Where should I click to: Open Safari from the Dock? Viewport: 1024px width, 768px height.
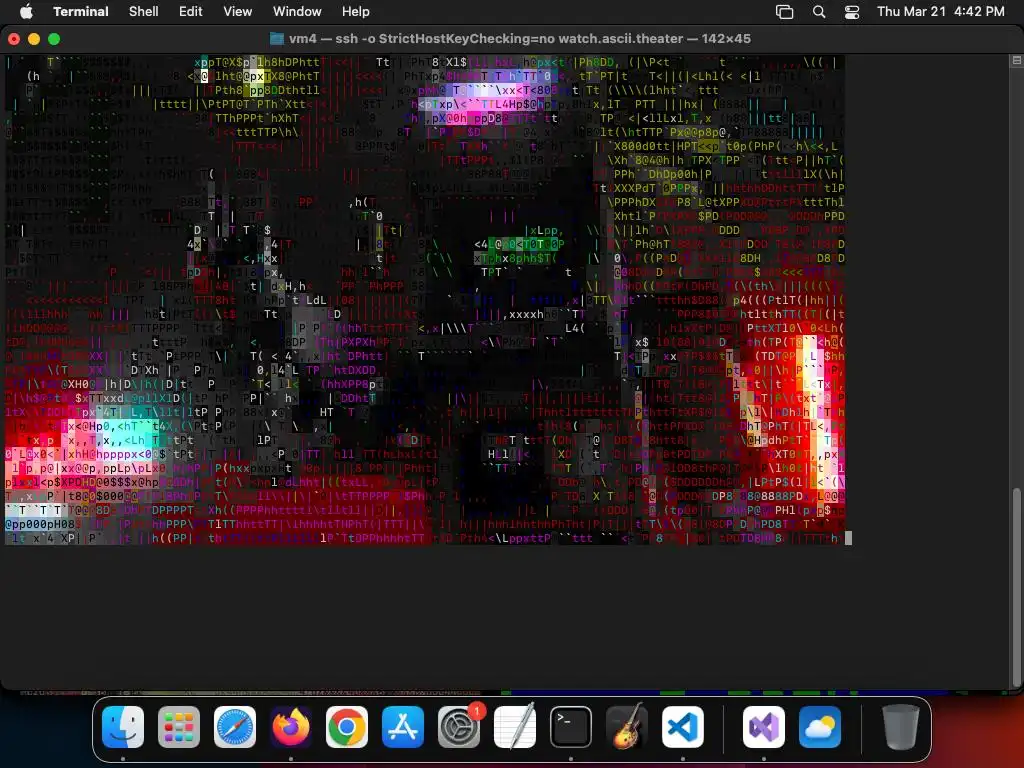pos(235,727)
